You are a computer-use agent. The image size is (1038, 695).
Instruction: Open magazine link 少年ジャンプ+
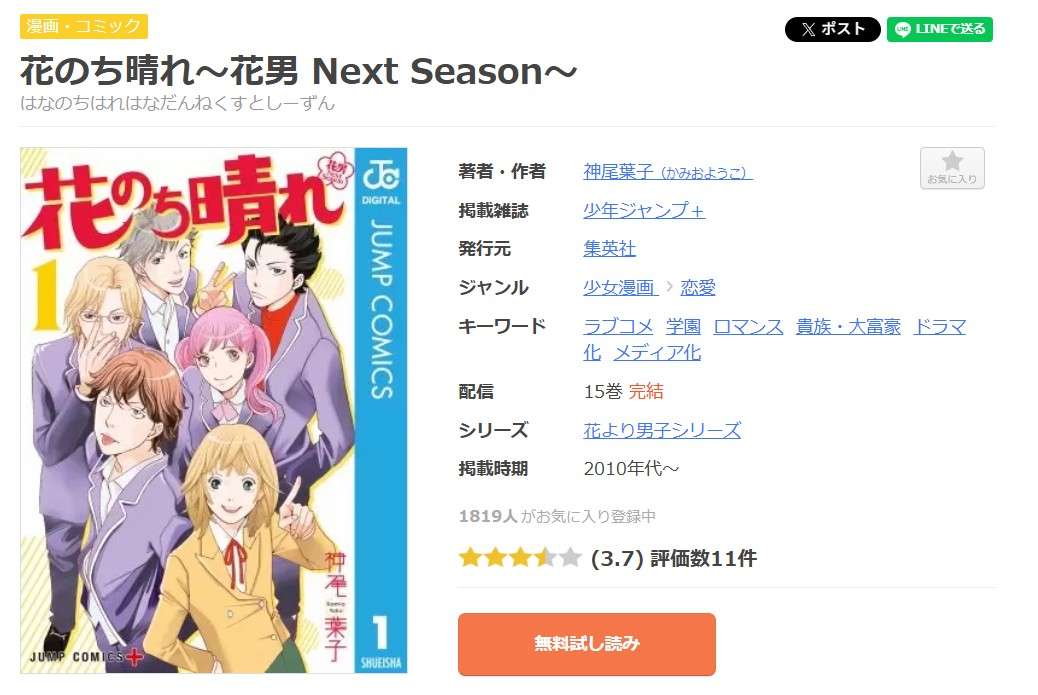point(644,210)
